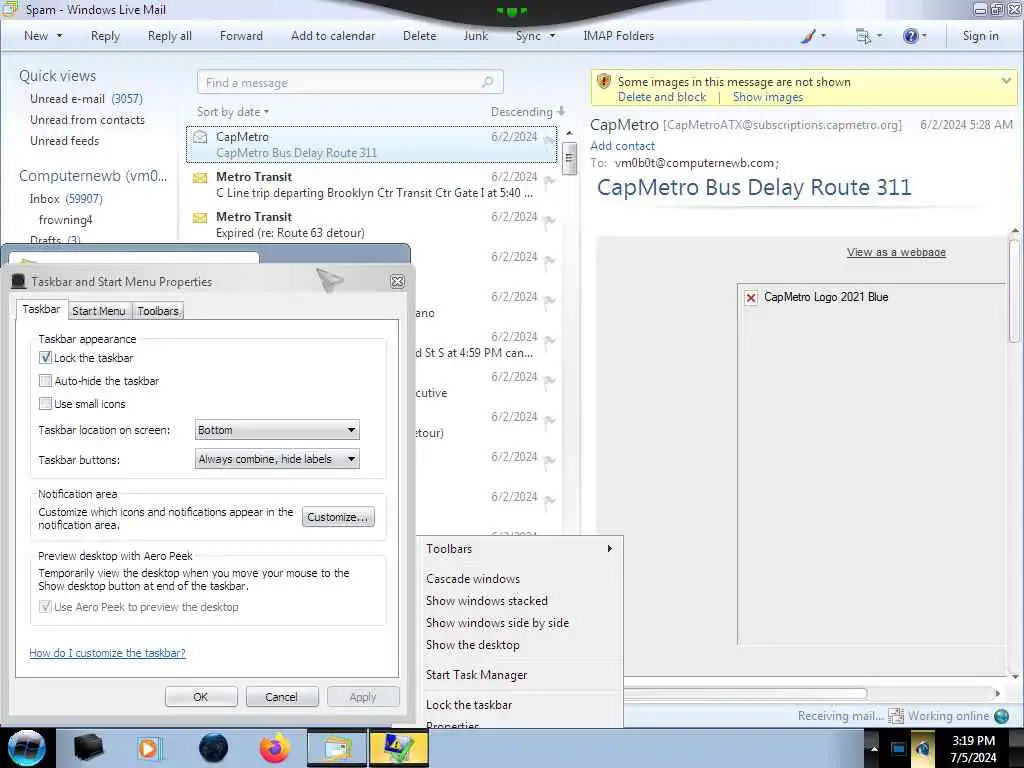Open the dark globe taskbar icon
Viewport: 1024px width, 768px height.
click(213, 748)
